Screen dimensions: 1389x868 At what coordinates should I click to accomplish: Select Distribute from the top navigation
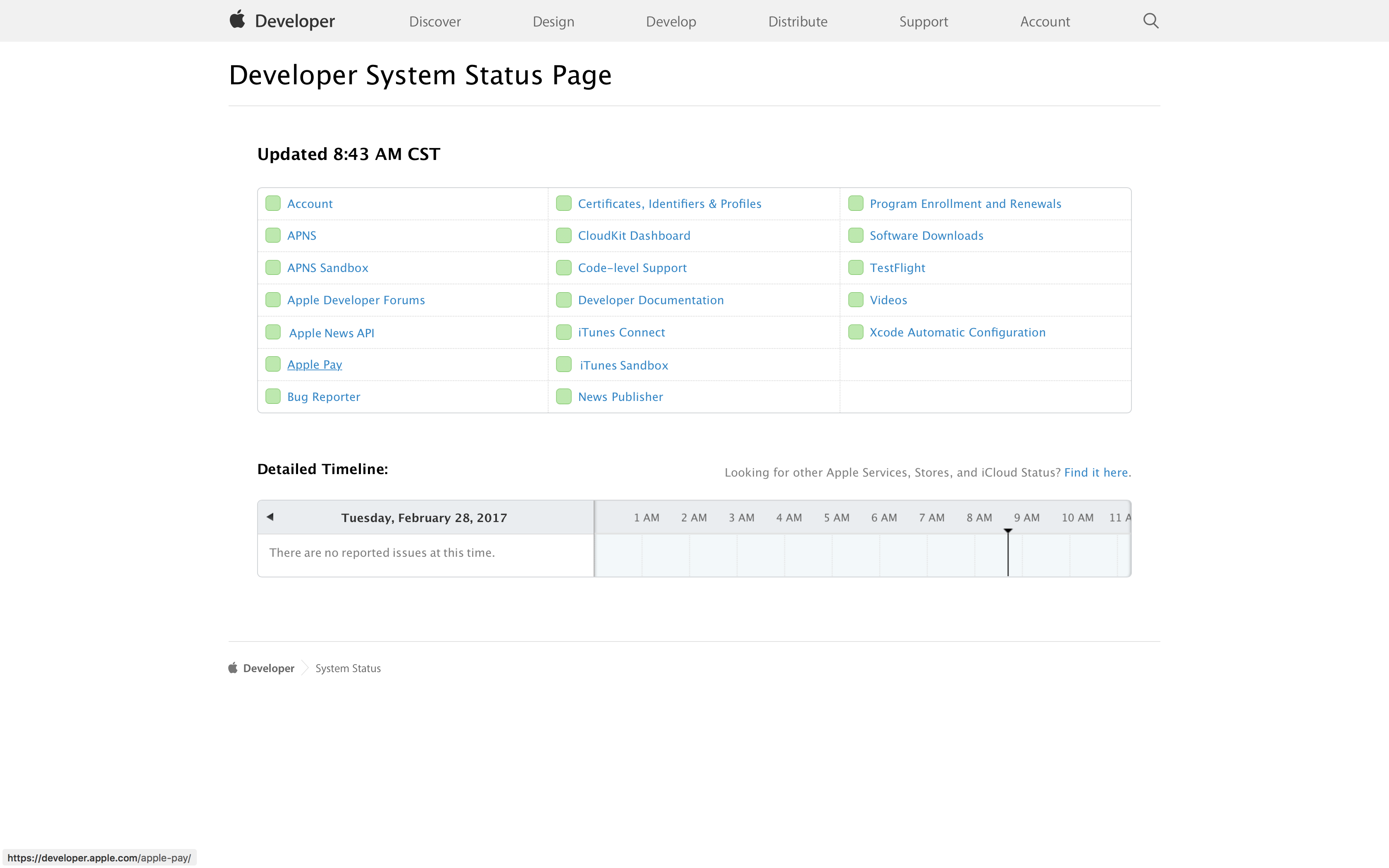pyautogui.click(x=798, y=21)
